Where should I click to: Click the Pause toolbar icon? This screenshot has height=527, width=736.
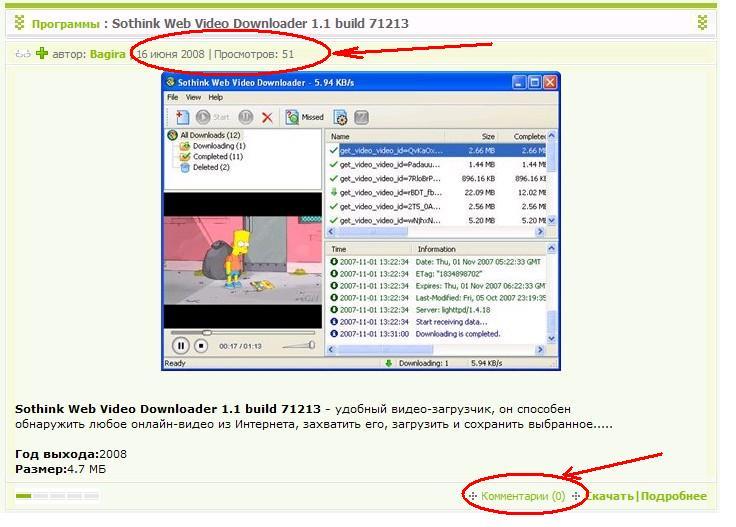tap(245, 117)
